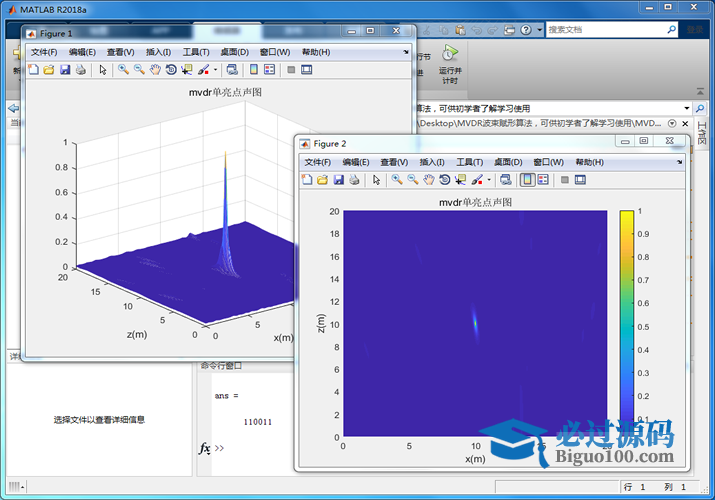Collapse toolstrip using minimize arrow
This screenshot has width=715, height=500.
click(700, 92)
